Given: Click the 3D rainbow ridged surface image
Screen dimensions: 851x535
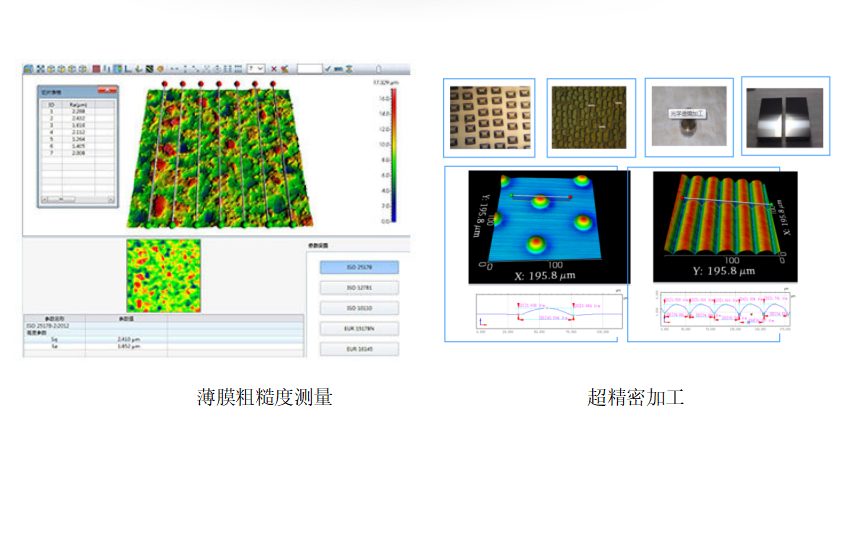Looking at the screenshot, I should coord(725,226).
